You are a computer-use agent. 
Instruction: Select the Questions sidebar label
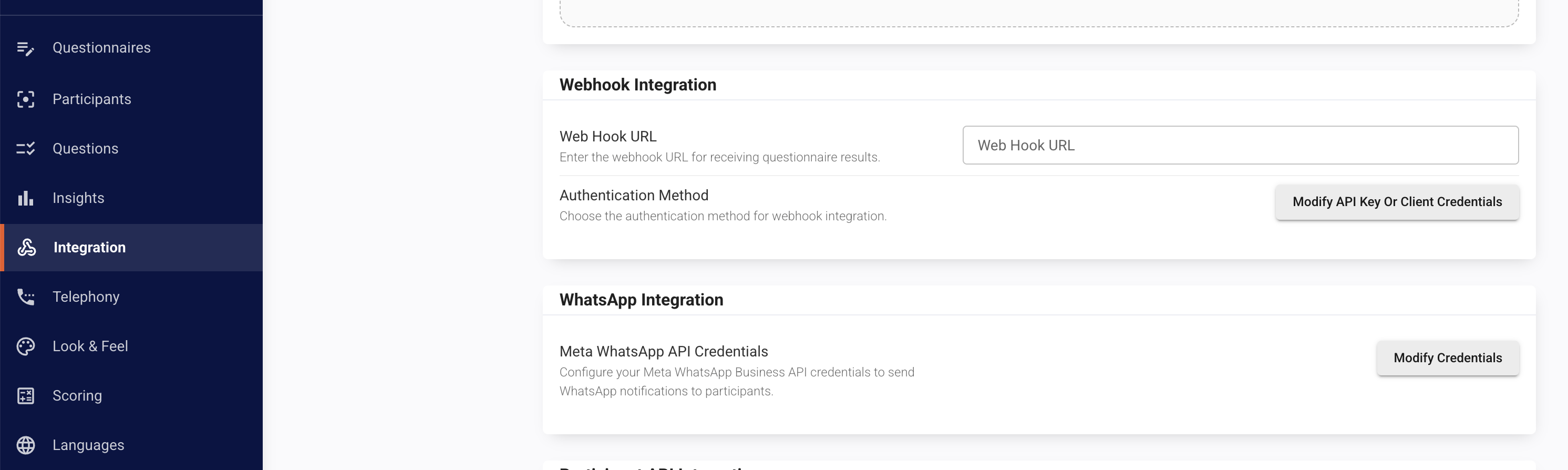tap(85, 149)
